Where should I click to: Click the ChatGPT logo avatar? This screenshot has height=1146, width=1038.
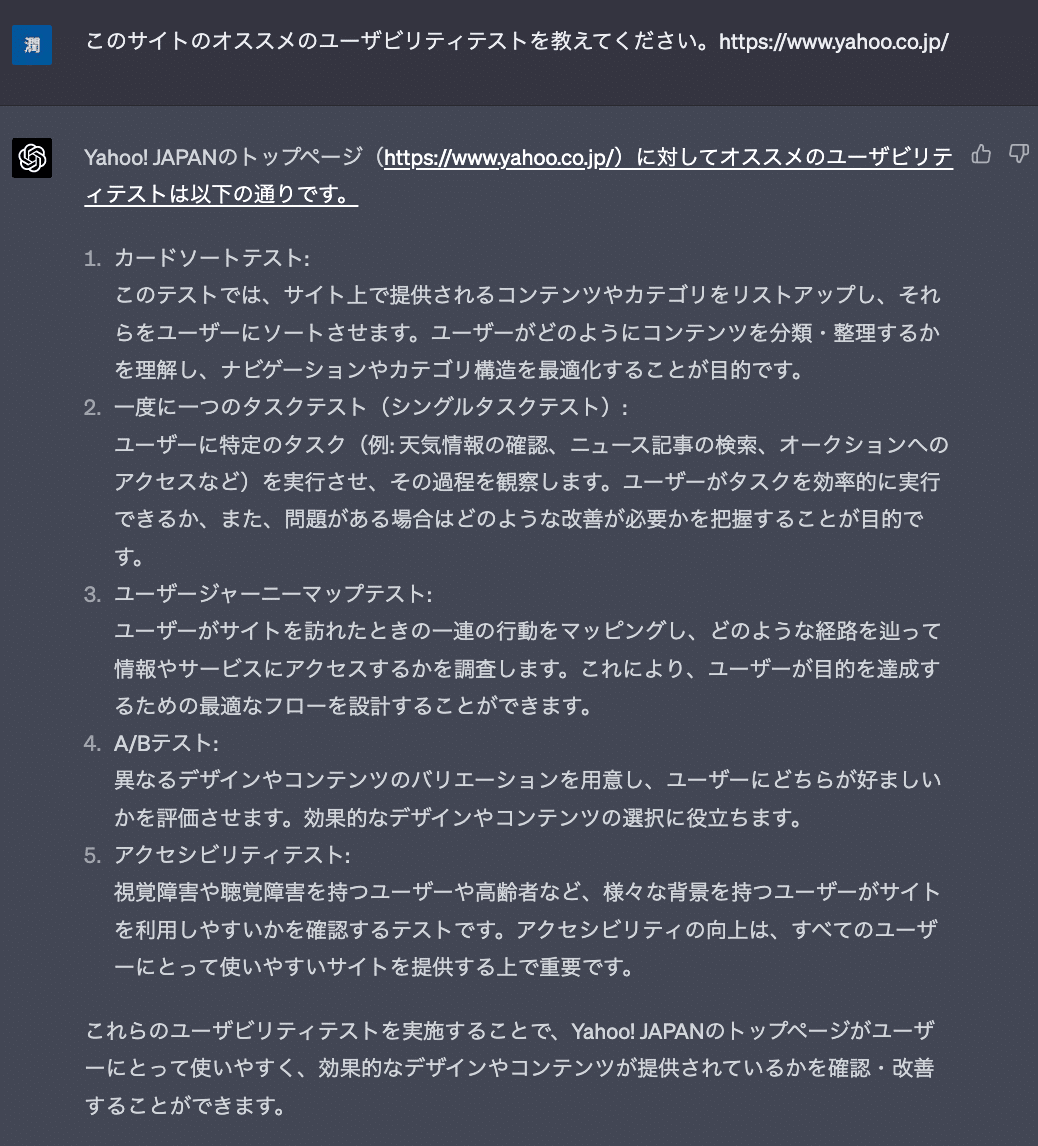[32, 158]
